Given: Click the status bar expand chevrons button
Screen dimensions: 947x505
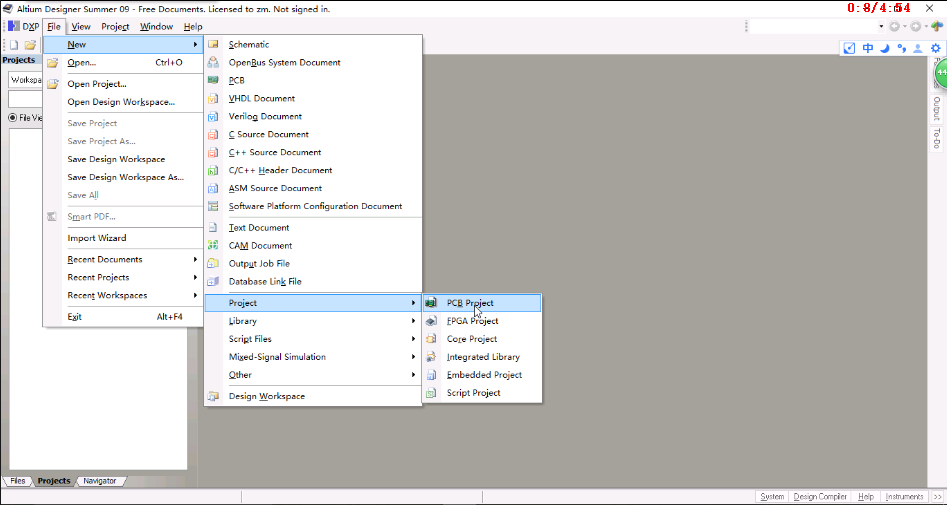Looking at the screenshot, I should [937, 497].
